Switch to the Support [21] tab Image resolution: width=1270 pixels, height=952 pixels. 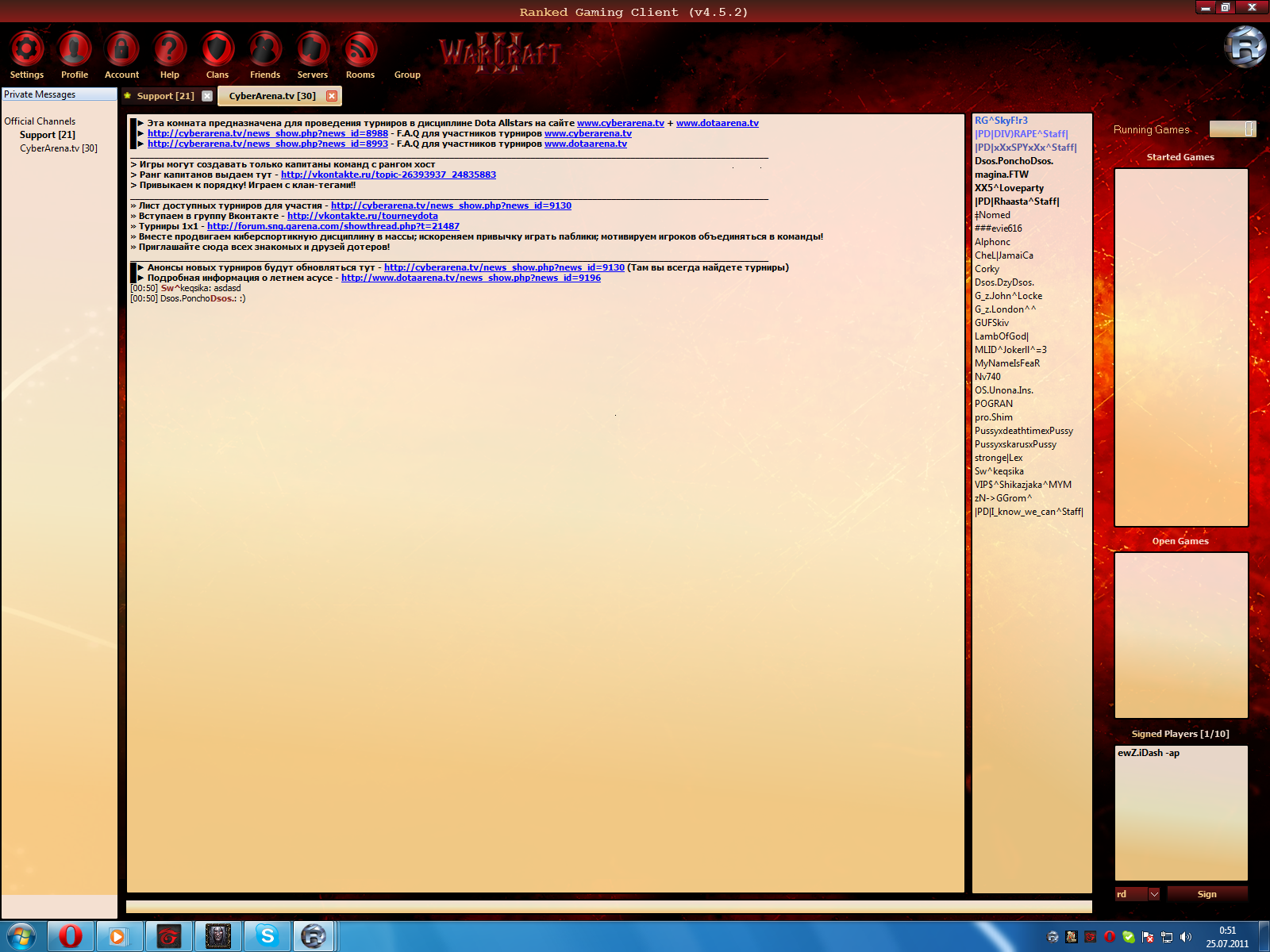point(165,96)
